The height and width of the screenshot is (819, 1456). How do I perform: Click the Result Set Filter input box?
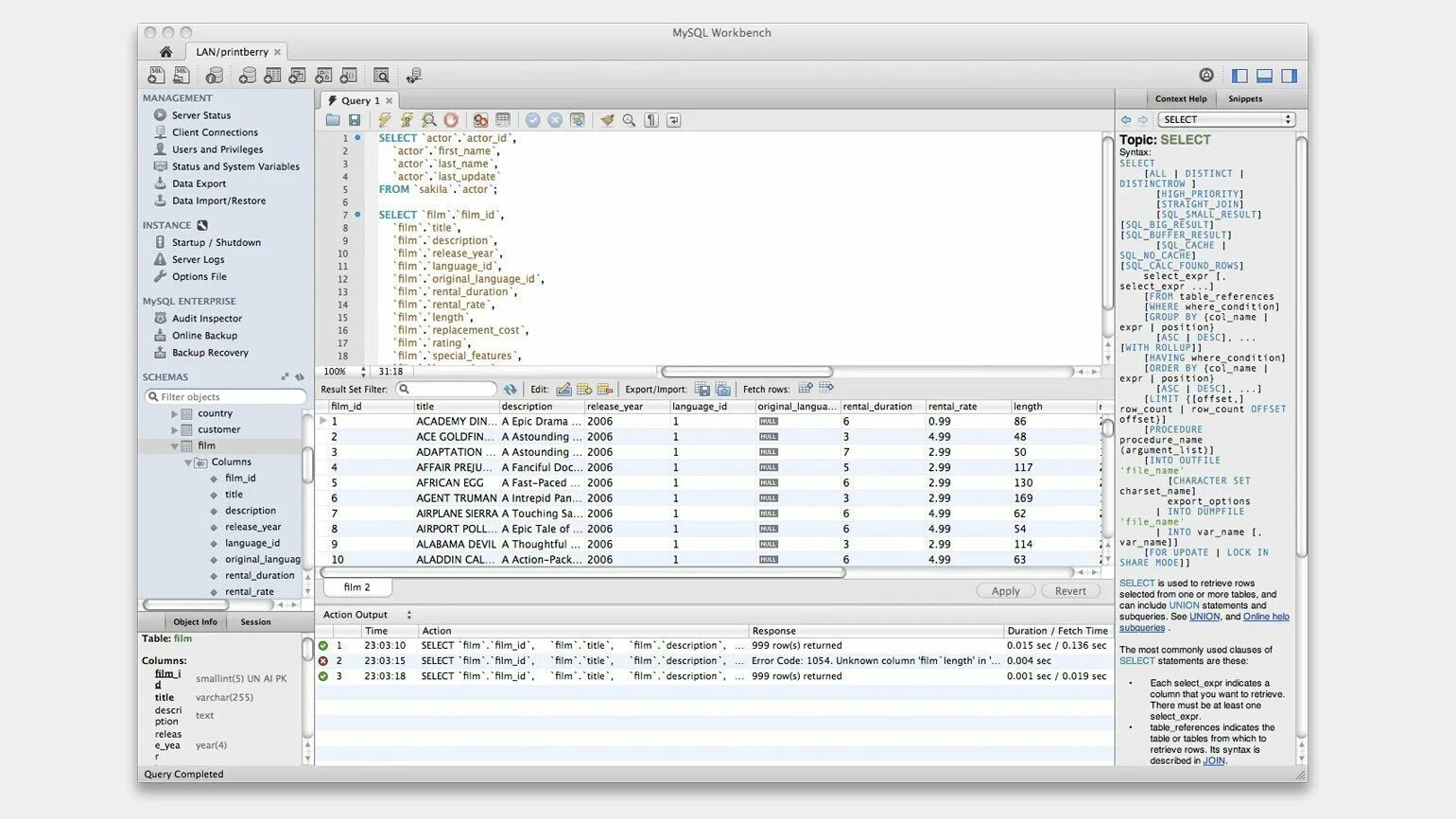446,389
